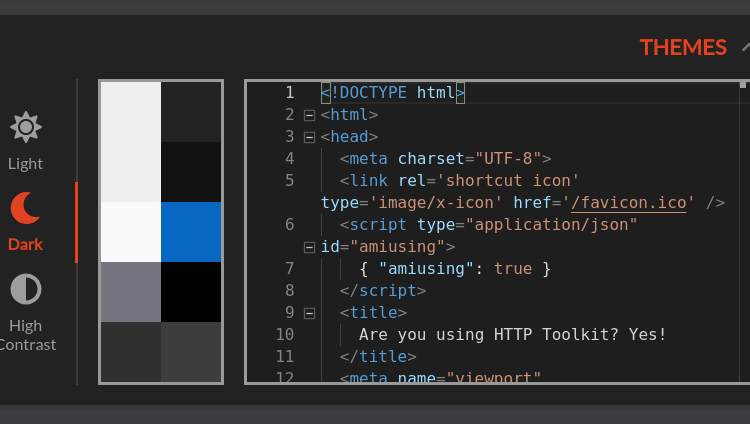The width and height of the screenshot is (750, 424).
Task: Click the High Contrast half-circle icon
Action: [26, 289]
